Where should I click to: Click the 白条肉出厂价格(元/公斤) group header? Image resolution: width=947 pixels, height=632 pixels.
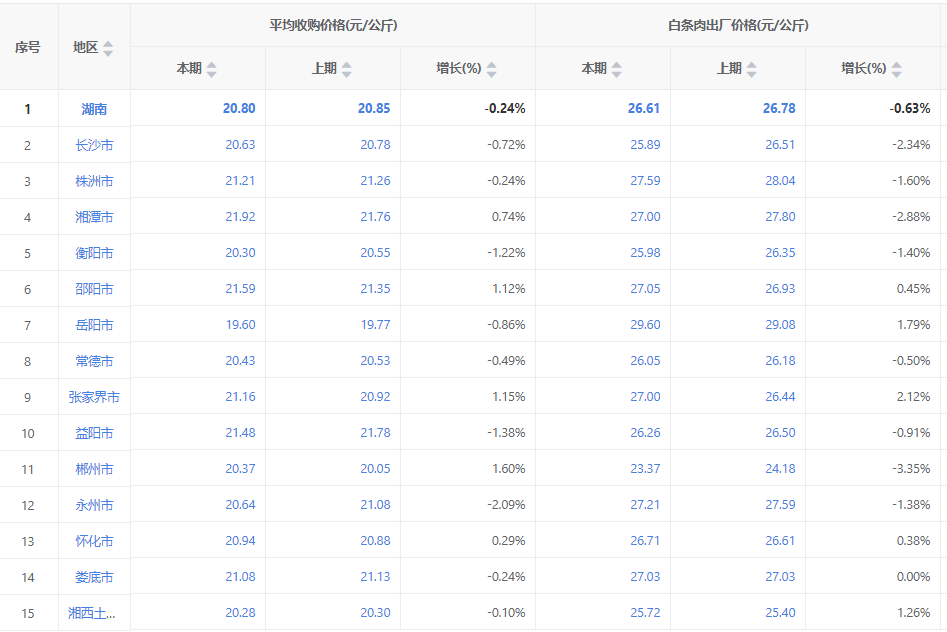point(738,25)
